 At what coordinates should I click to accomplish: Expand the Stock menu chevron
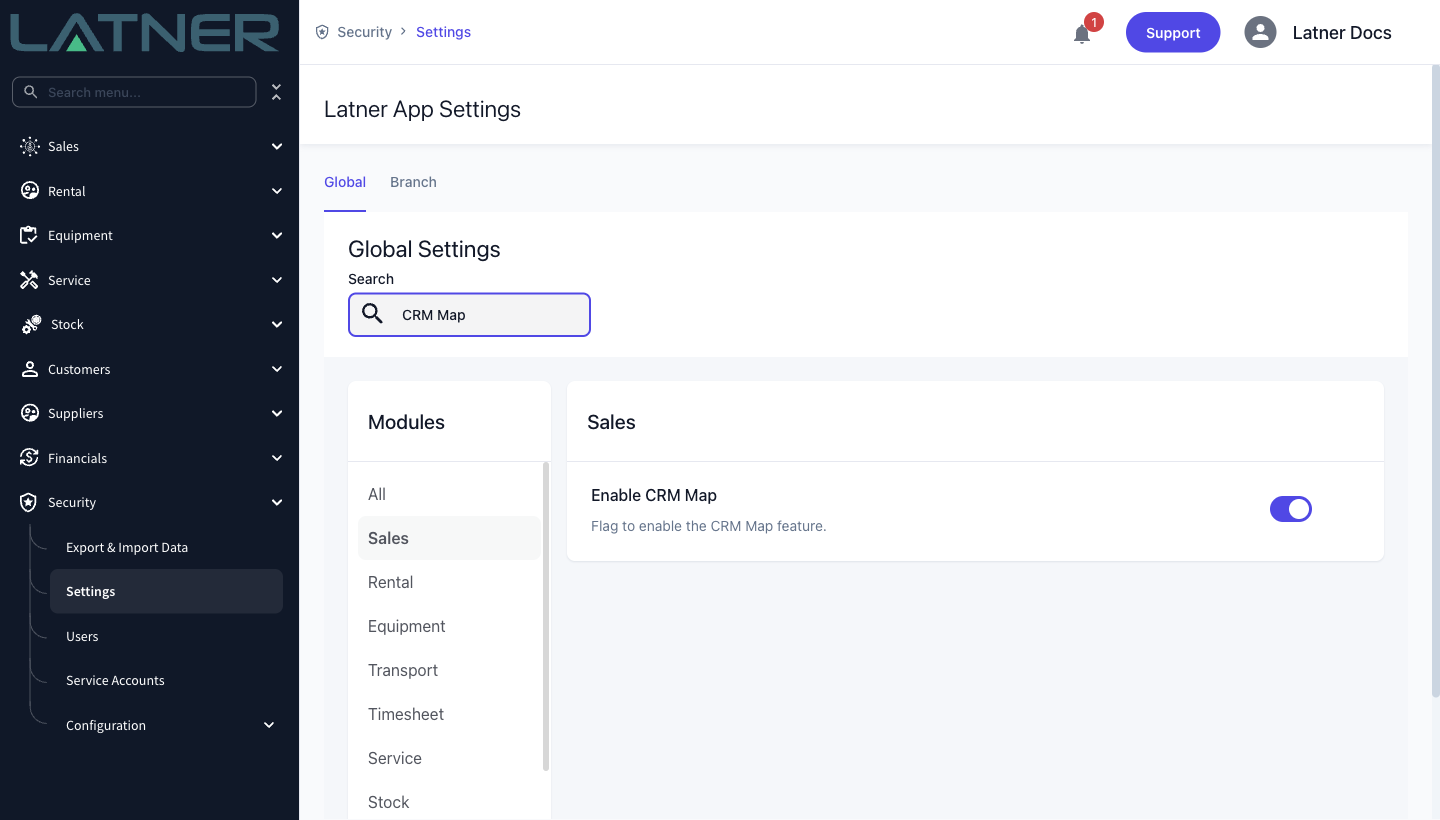pos(277,324)
